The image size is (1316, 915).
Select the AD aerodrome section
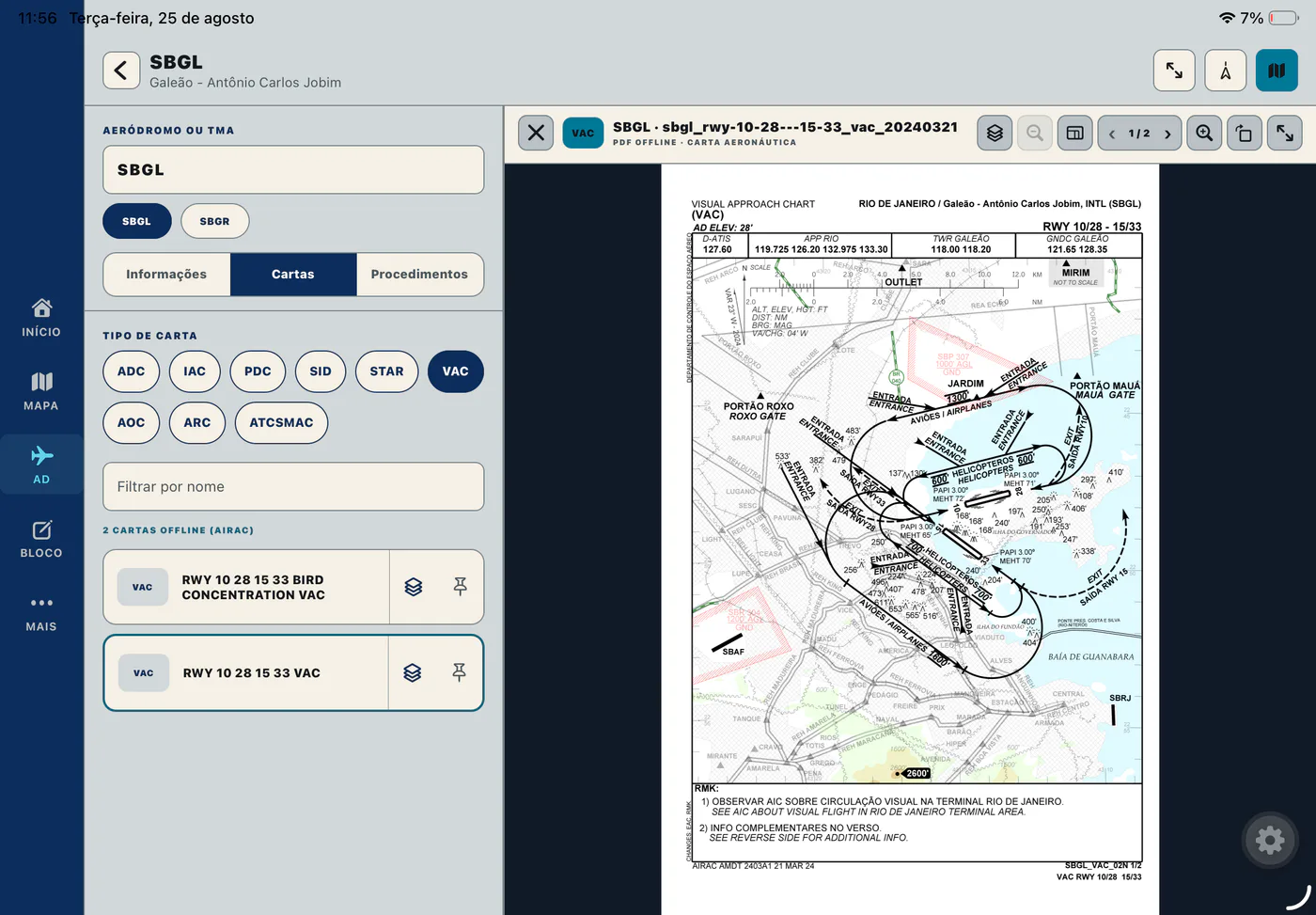coord(41,465)
